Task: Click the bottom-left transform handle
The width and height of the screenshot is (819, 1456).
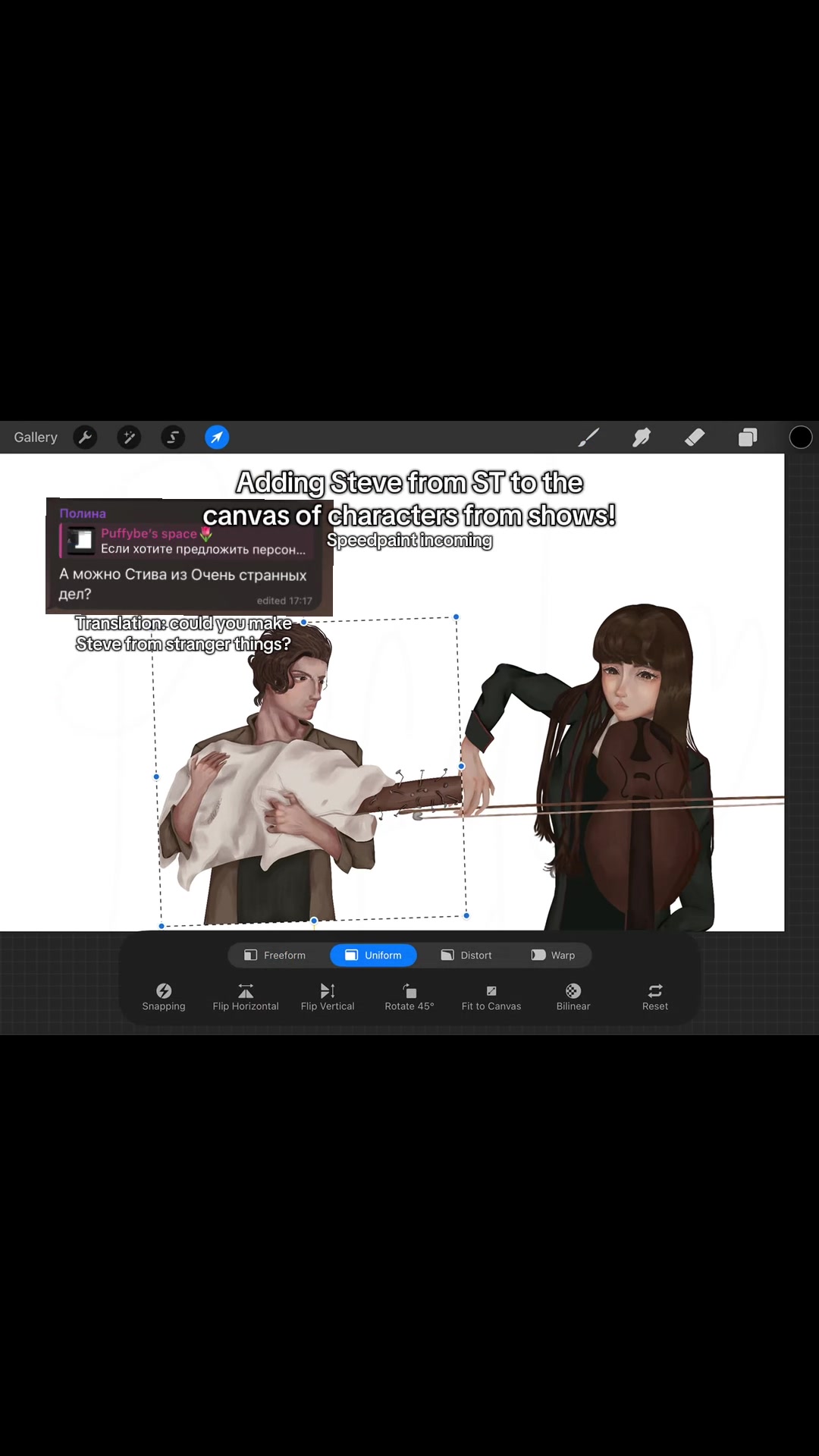Action: pos(162,926)
